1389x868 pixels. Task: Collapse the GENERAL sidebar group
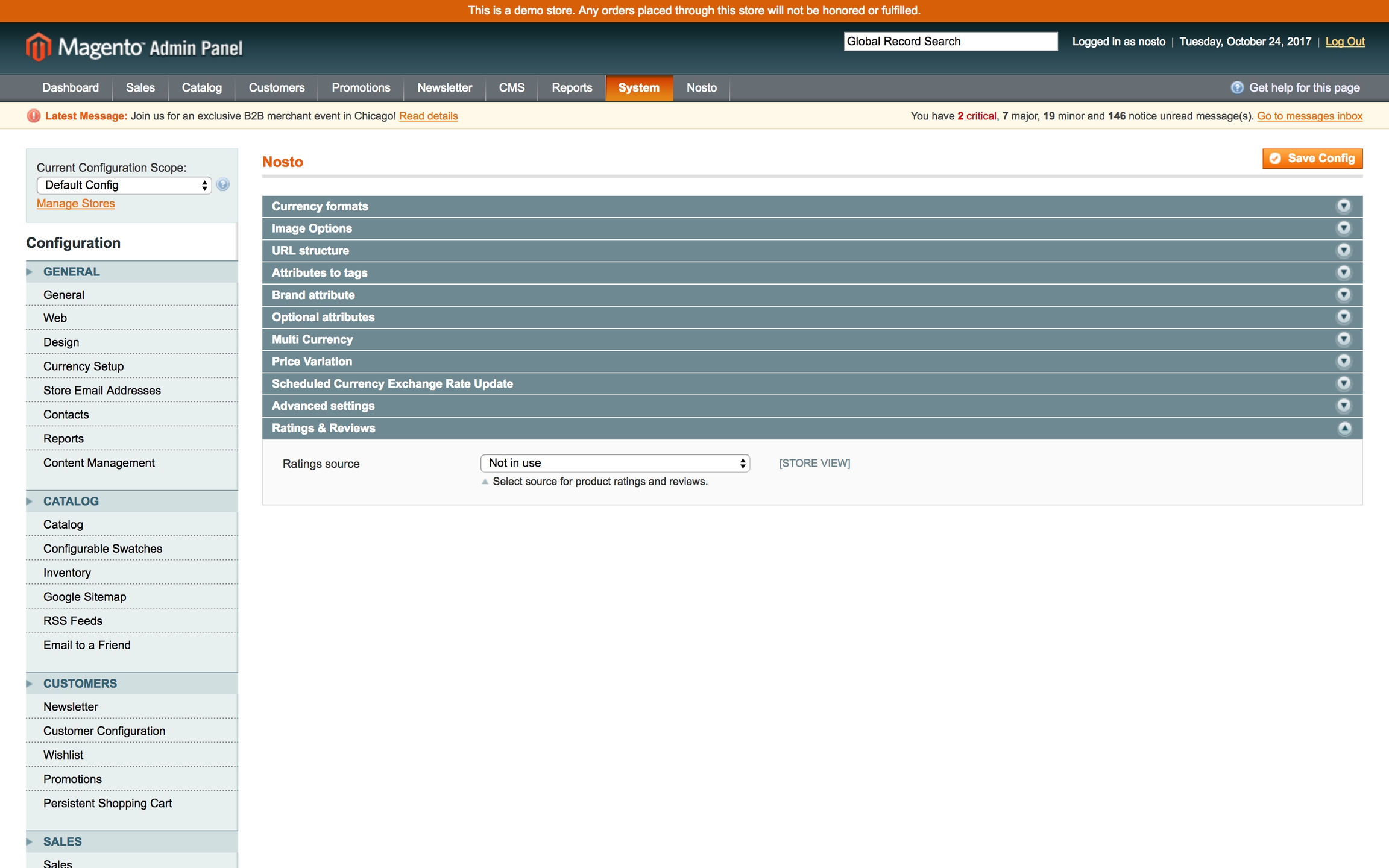tap(71, 272)
